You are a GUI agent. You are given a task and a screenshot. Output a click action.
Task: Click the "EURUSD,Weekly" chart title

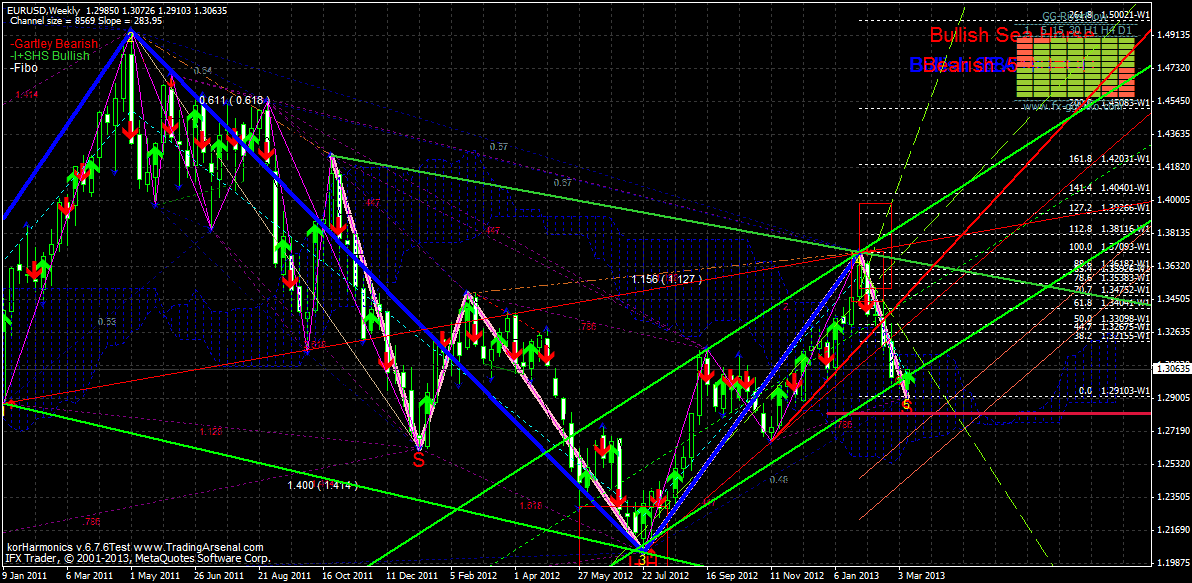(x=44, y=10)
